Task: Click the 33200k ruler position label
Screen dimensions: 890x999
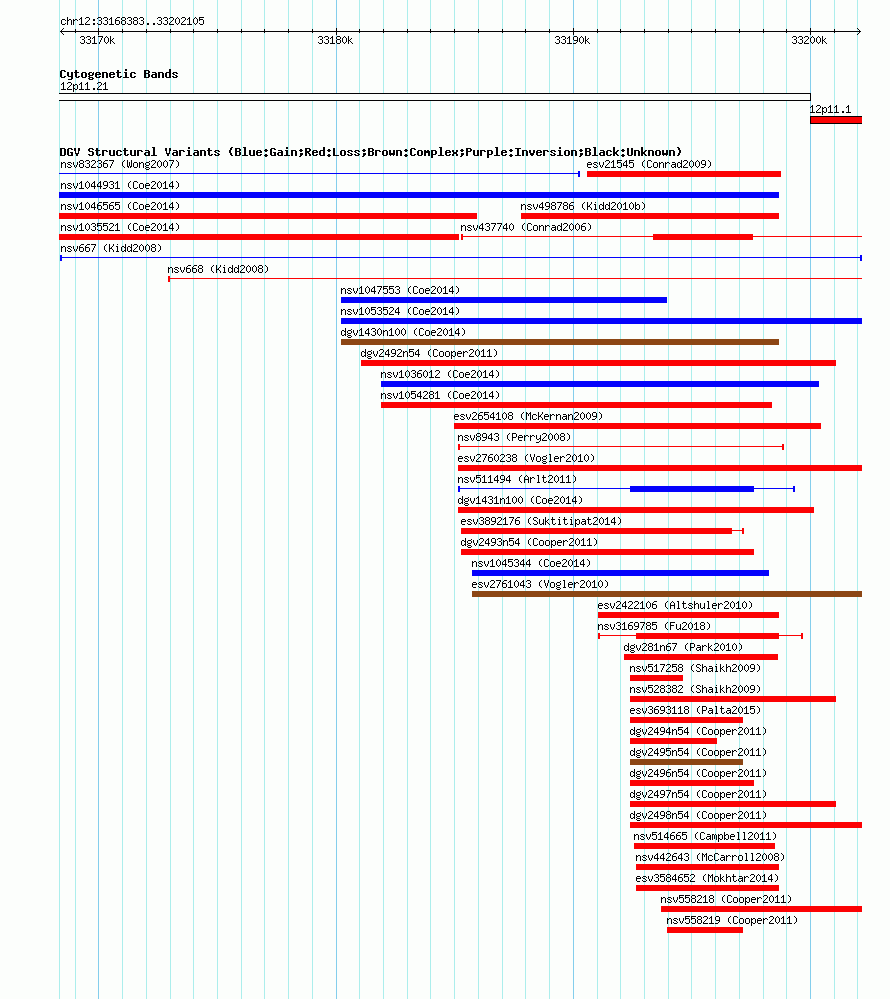Action: click(x=809, y=40)
